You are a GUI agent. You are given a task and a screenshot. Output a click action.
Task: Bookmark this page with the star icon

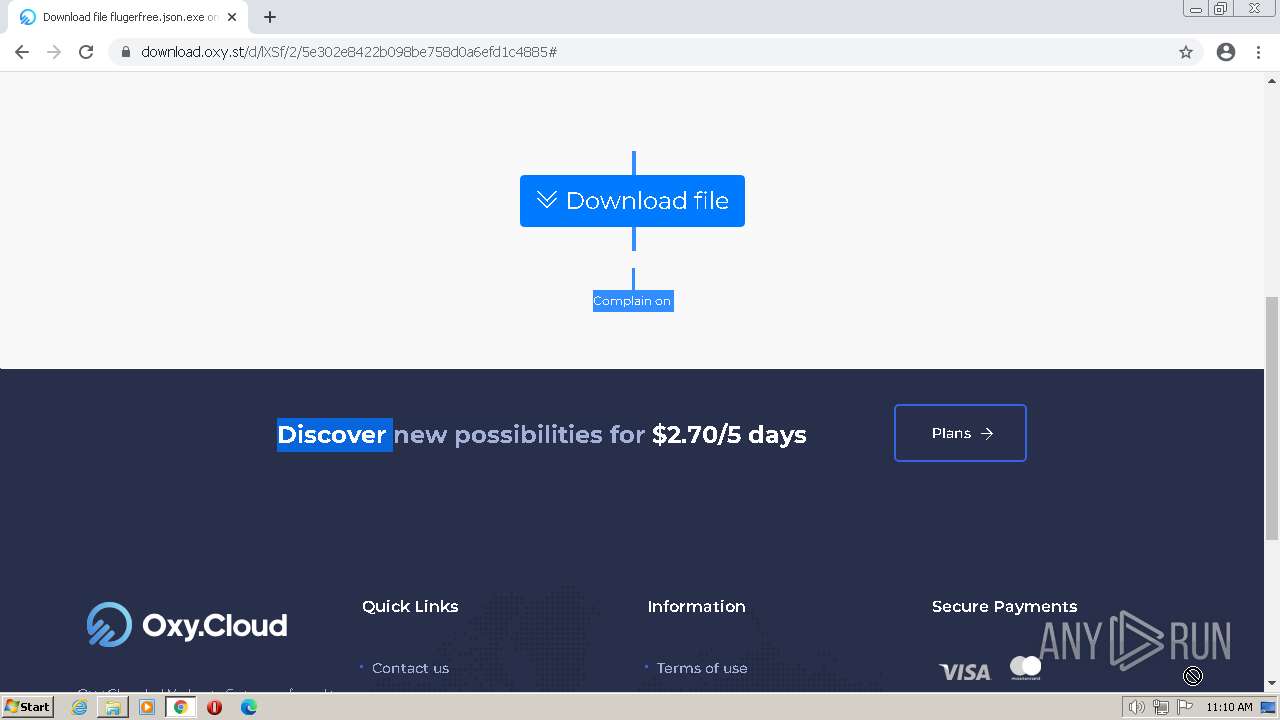[x=1186, y=52]
